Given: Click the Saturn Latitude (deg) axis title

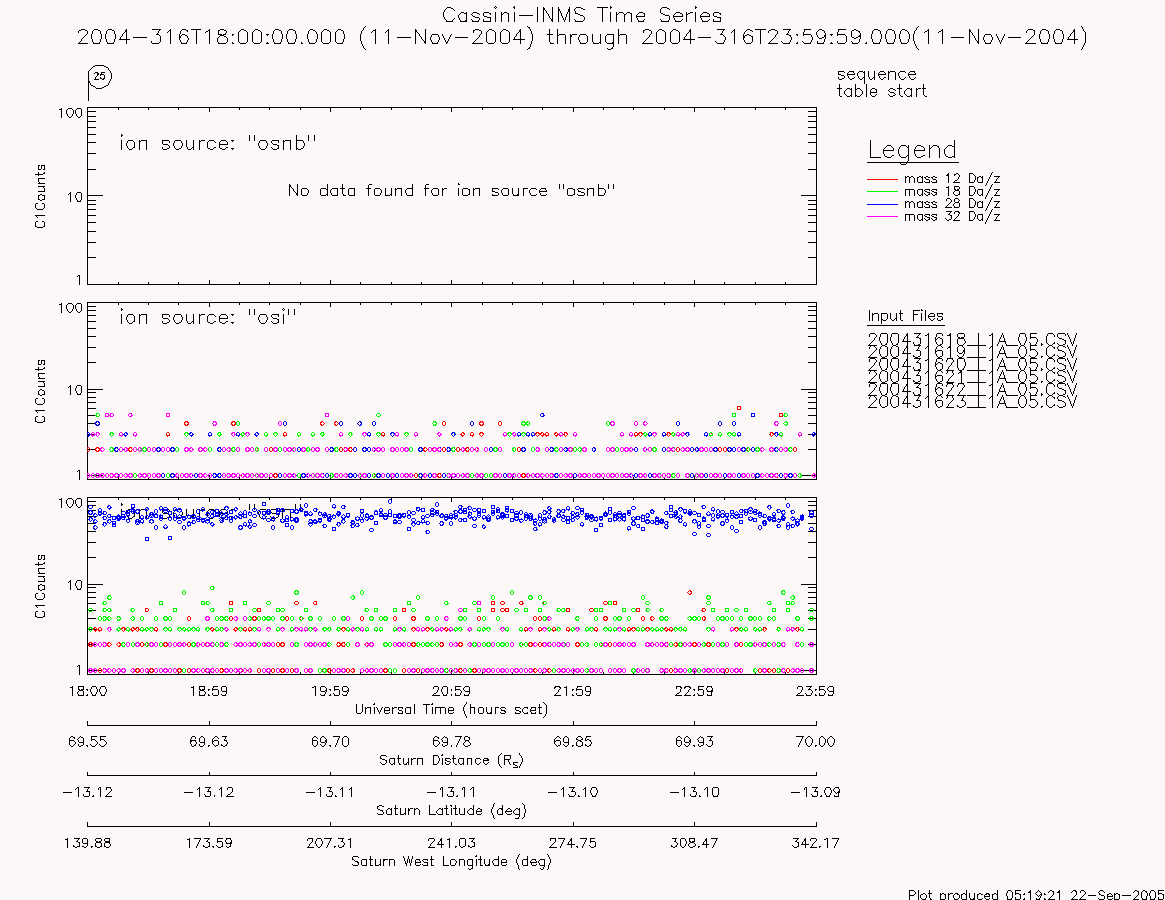Looking at the screenshot, I should click(x=451, y=811).
